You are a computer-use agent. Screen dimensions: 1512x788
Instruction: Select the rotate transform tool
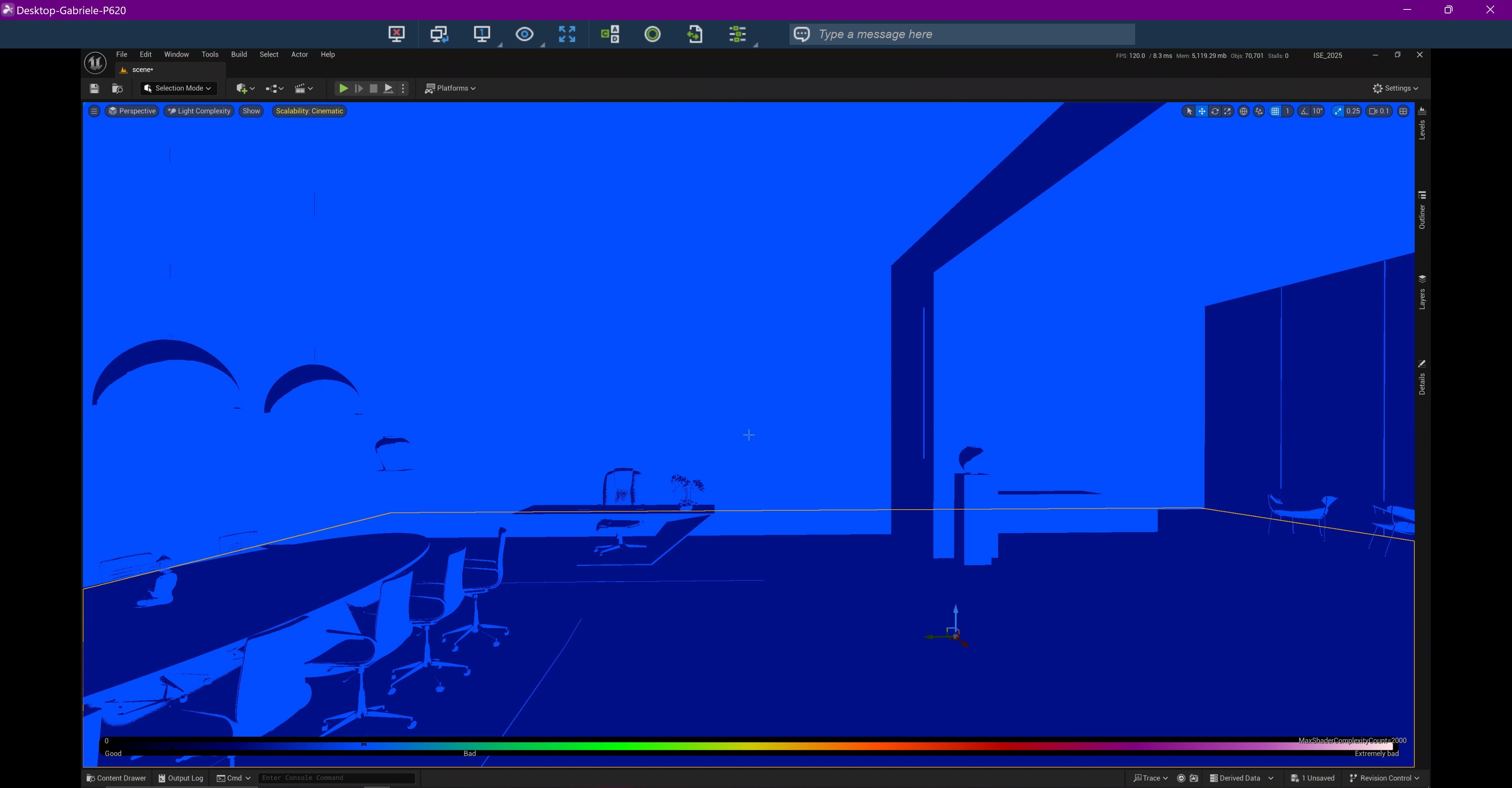1215,111
